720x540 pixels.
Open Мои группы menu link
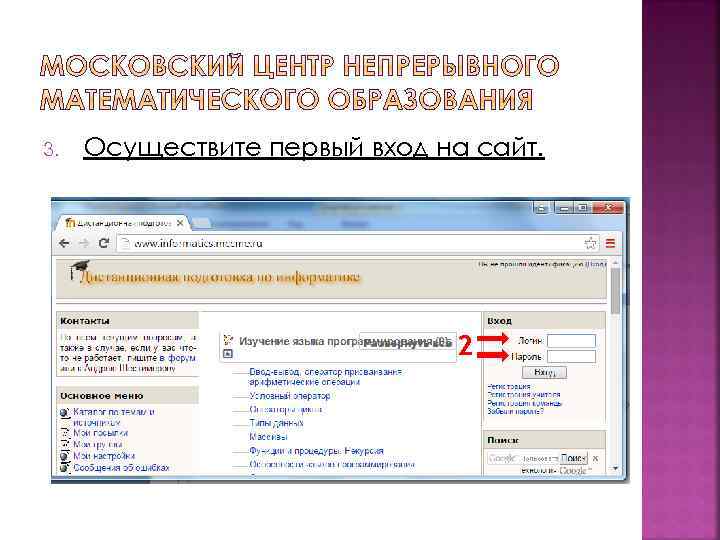[98, 444]
